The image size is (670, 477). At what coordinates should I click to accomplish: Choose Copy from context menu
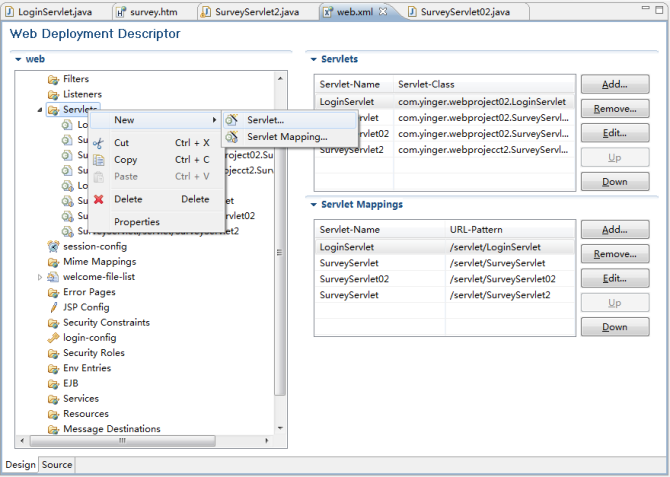coord(156,159)
